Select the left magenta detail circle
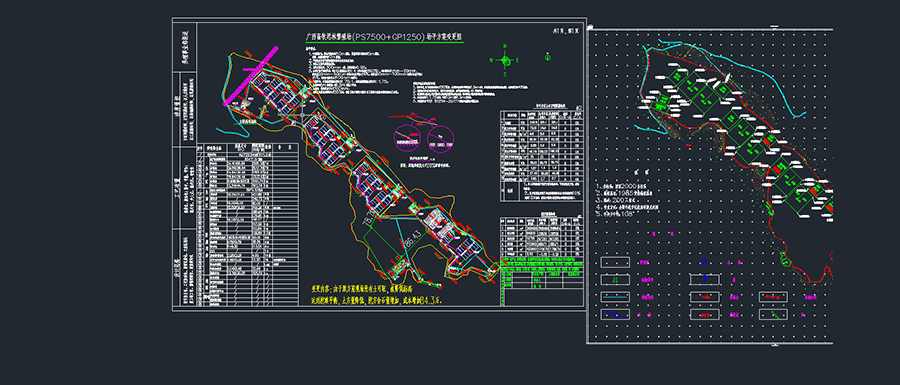The height and width of the screenshot is (385, 900). [406, 137]
